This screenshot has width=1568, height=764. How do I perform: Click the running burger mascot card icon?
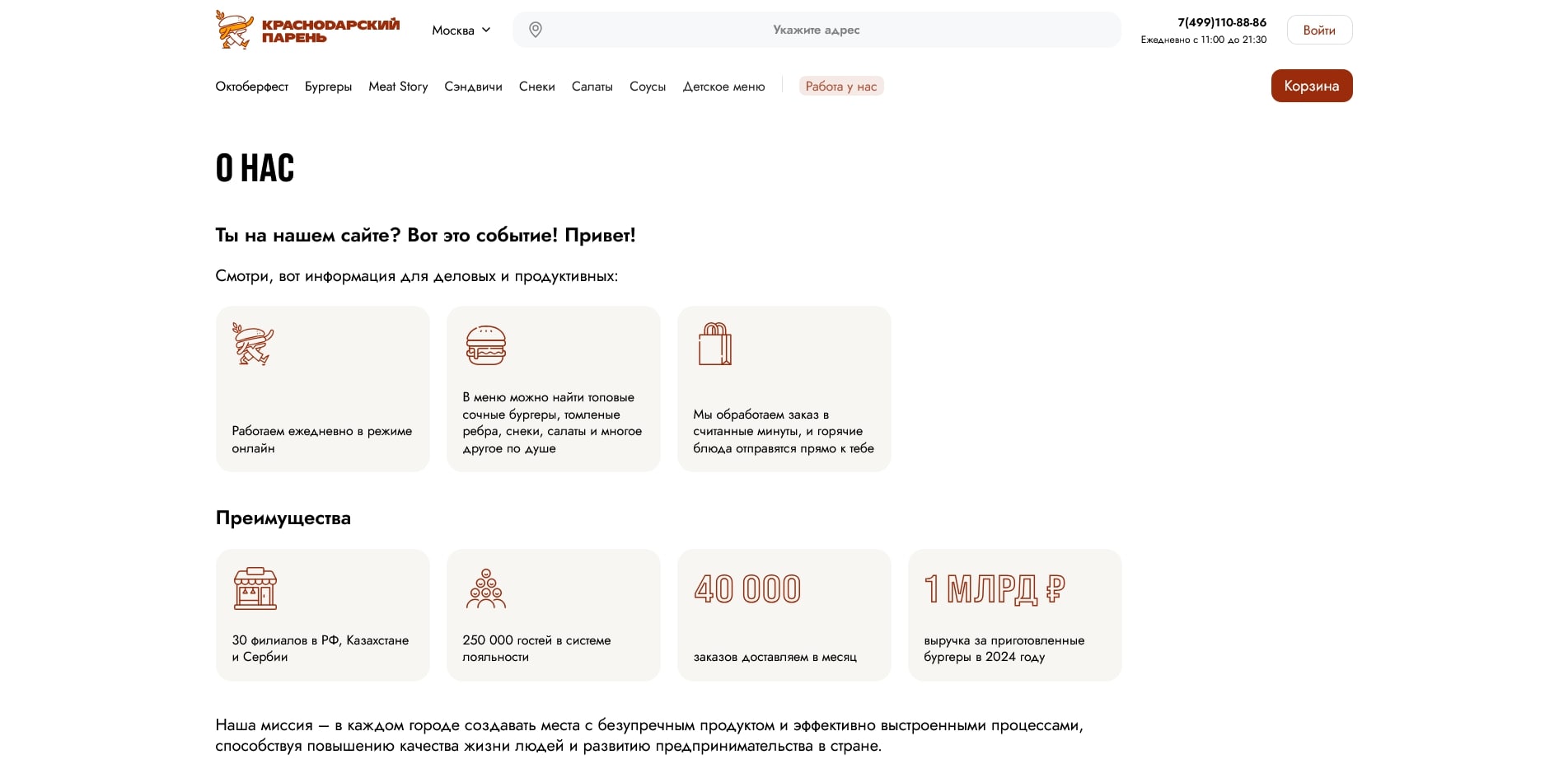tap(253, 344)
